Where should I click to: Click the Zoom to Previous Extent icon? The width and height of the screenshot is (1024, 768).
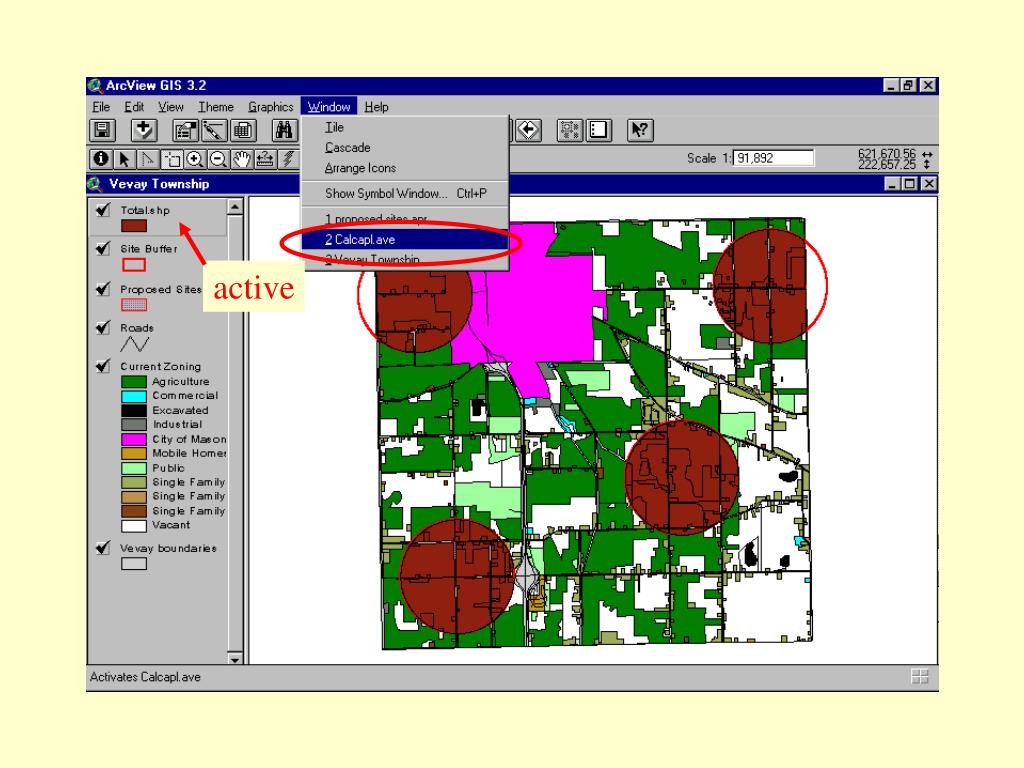528,131
